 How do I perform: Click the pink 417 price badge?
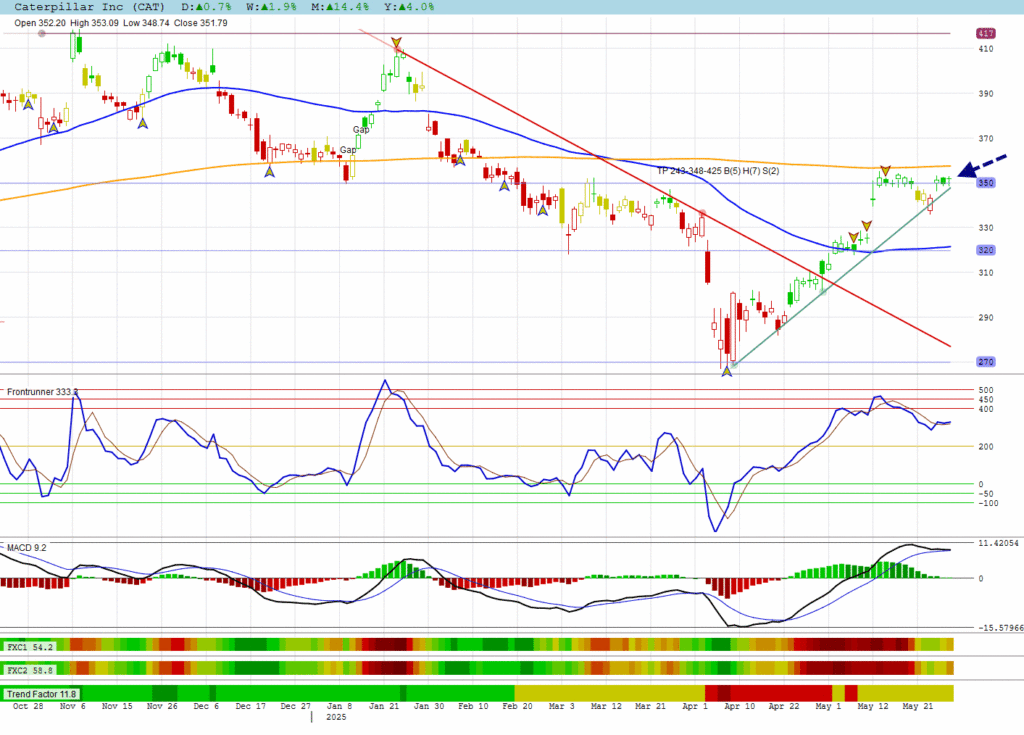click(x=985, y=33)
